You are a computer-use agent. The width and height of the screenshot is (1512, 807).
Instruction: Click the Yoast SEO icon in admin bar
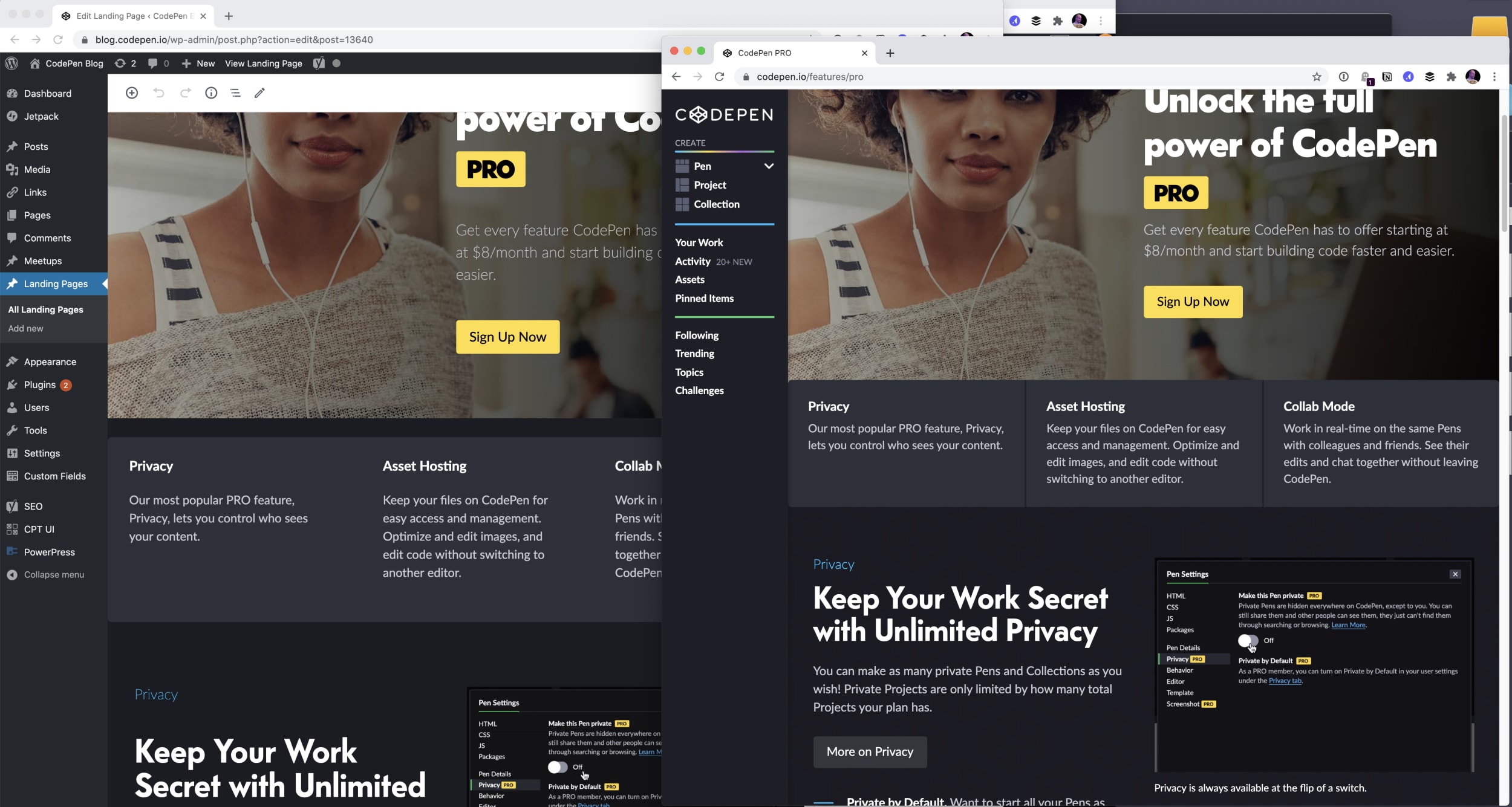(319, 63)
